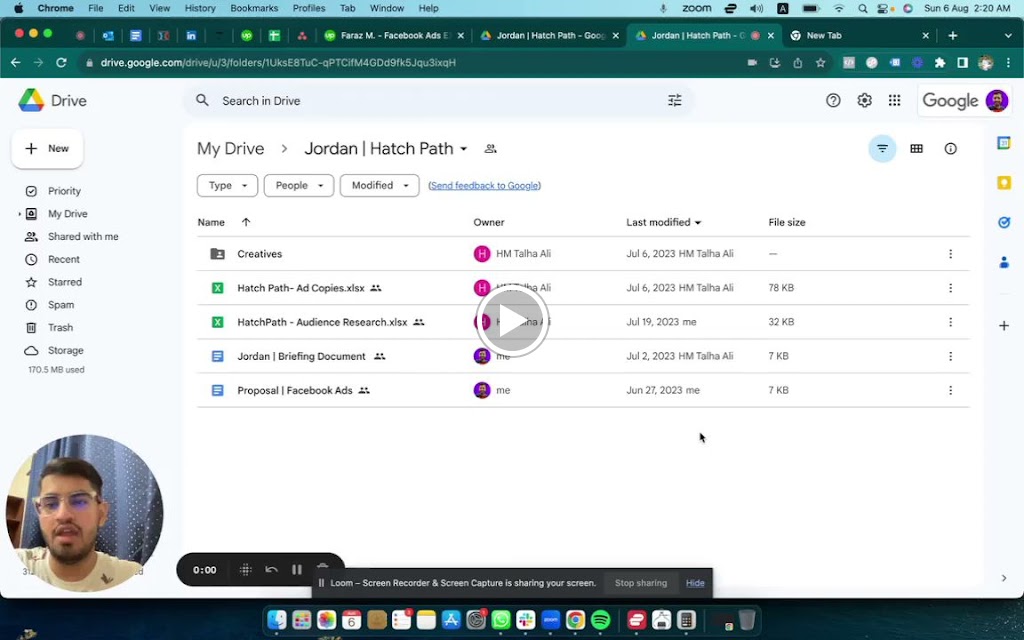The width and height of the screenshot is (1024, 640).
Task: Reload the page in Chrome
Action: 61,63
